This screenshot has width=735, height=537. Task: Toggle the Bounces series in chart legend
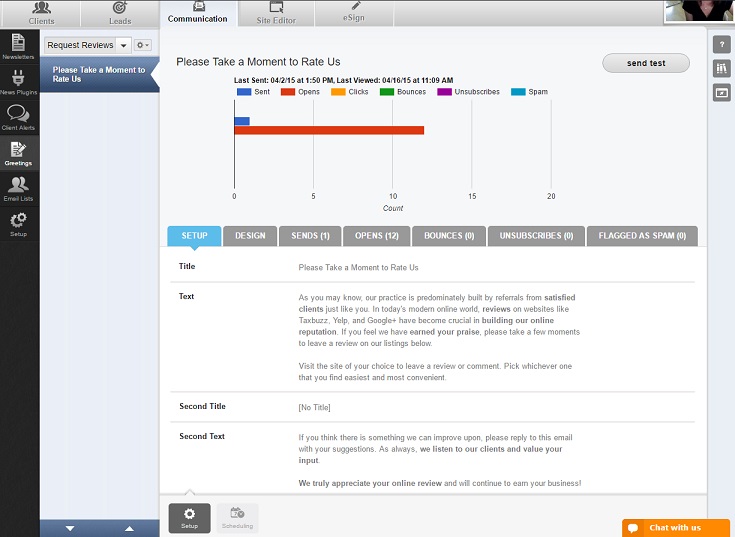point(402,92)
